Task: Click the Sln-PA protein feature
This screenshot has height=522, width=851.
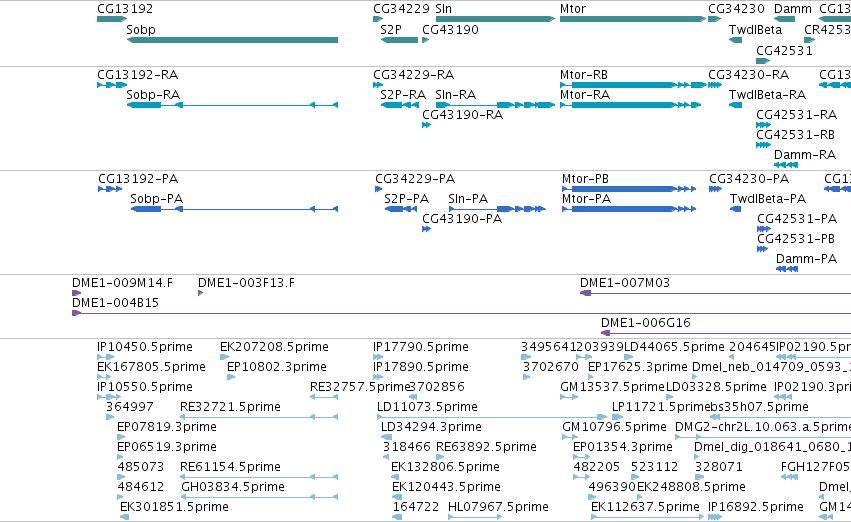Action: point(497,209)
